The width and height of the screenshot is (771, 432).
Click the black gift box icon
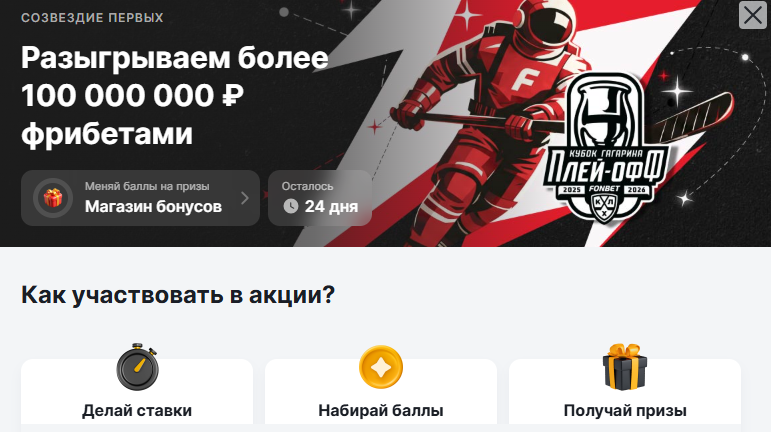(x=624, y=367)
